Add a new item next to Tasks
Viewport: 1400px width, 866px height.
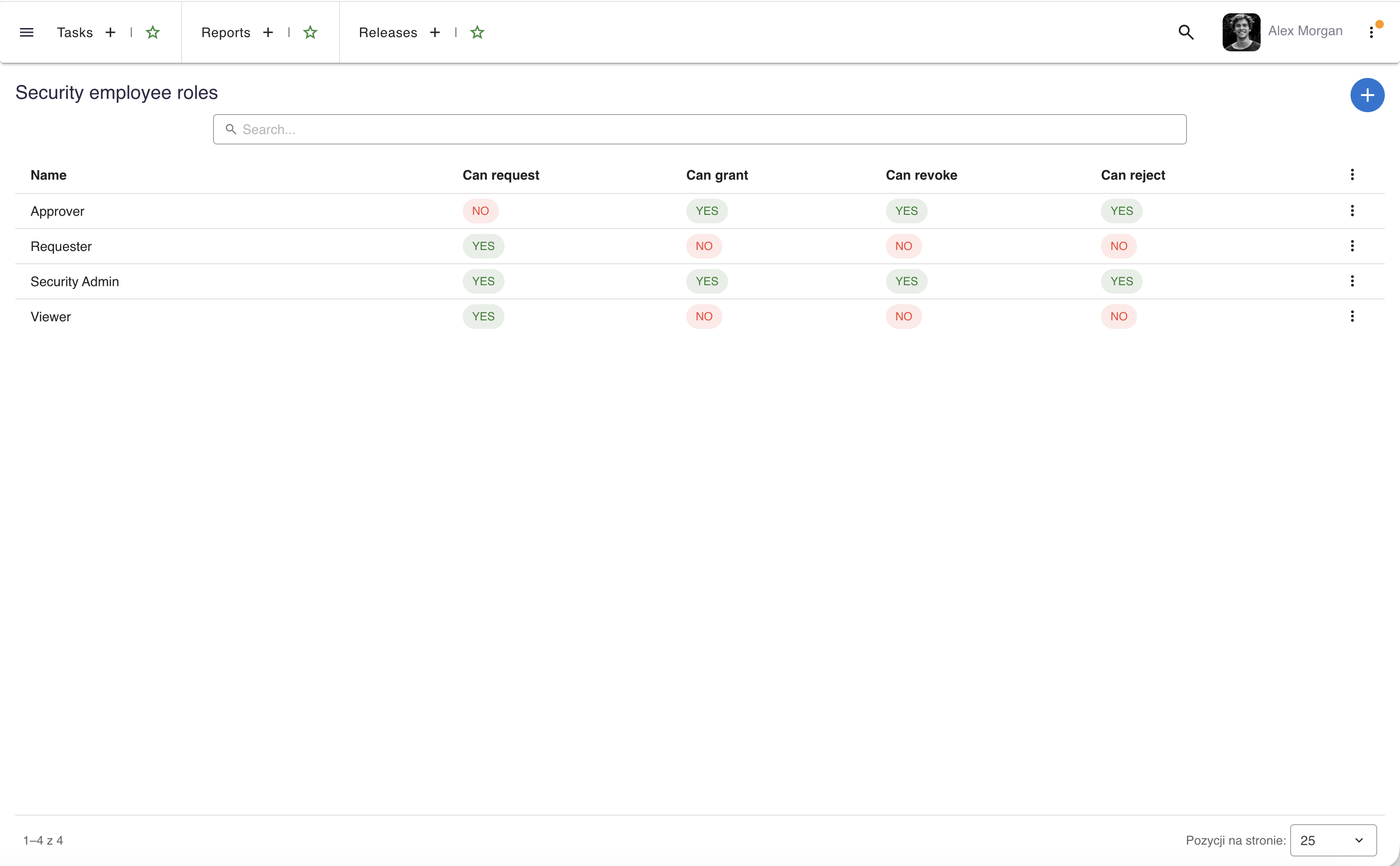[x=111, y=32]
